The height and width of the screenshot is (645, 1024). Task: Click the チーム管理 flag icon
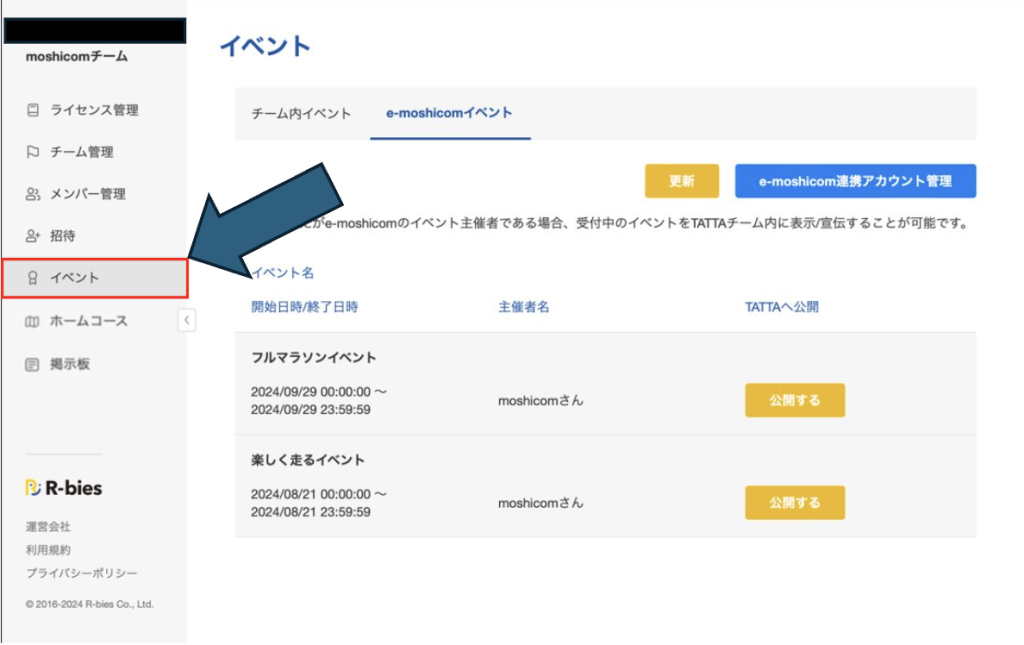(31, 152)
